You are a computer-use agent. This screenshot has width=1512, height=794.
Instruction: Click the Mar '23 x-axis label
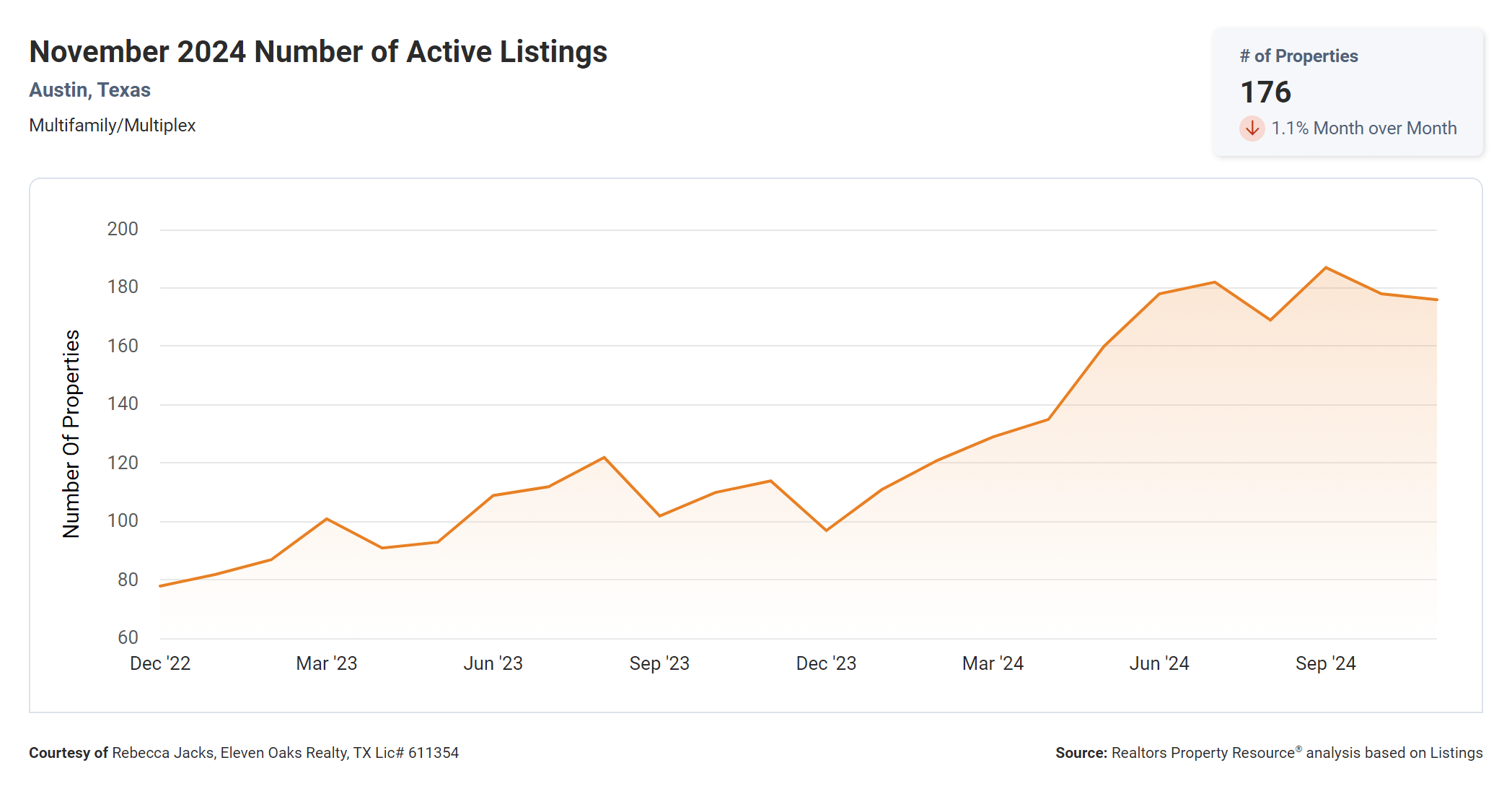(x=326, y=663)
